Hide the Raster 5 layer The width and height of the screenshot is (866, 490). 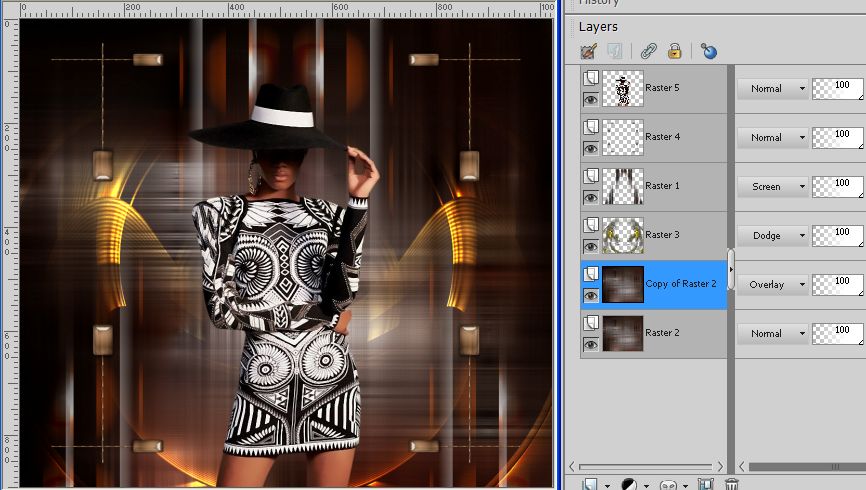(591, 99)
